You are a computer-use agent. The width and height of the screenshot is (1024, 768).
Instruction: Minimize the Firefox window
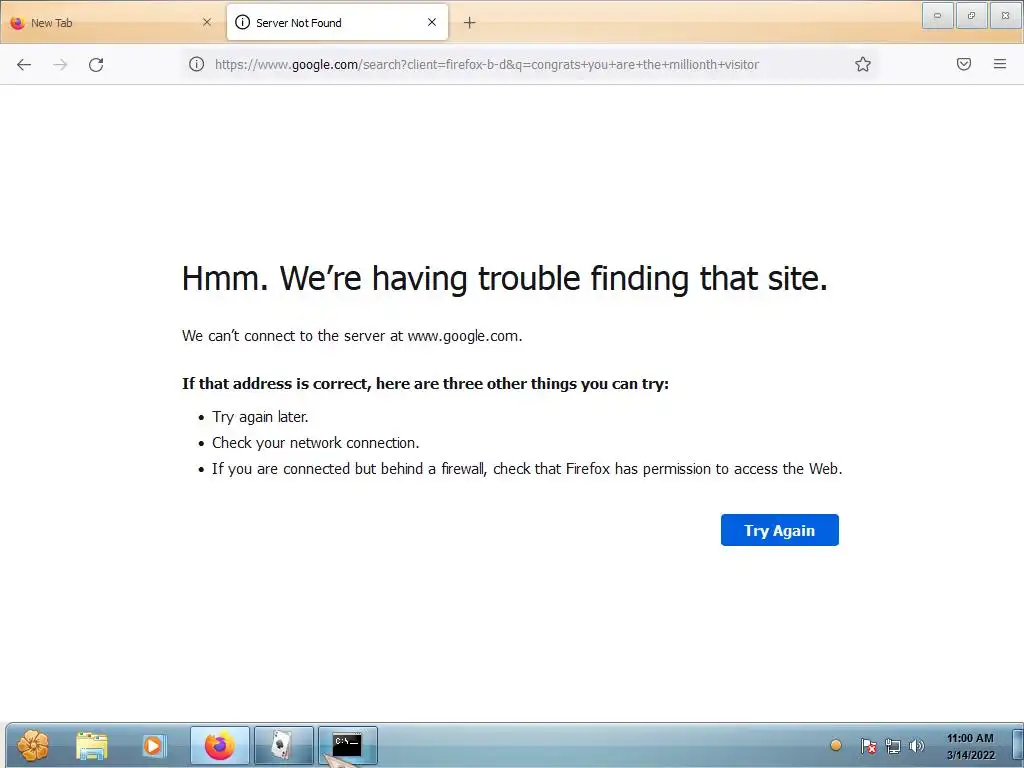click(x=937, y=16)
